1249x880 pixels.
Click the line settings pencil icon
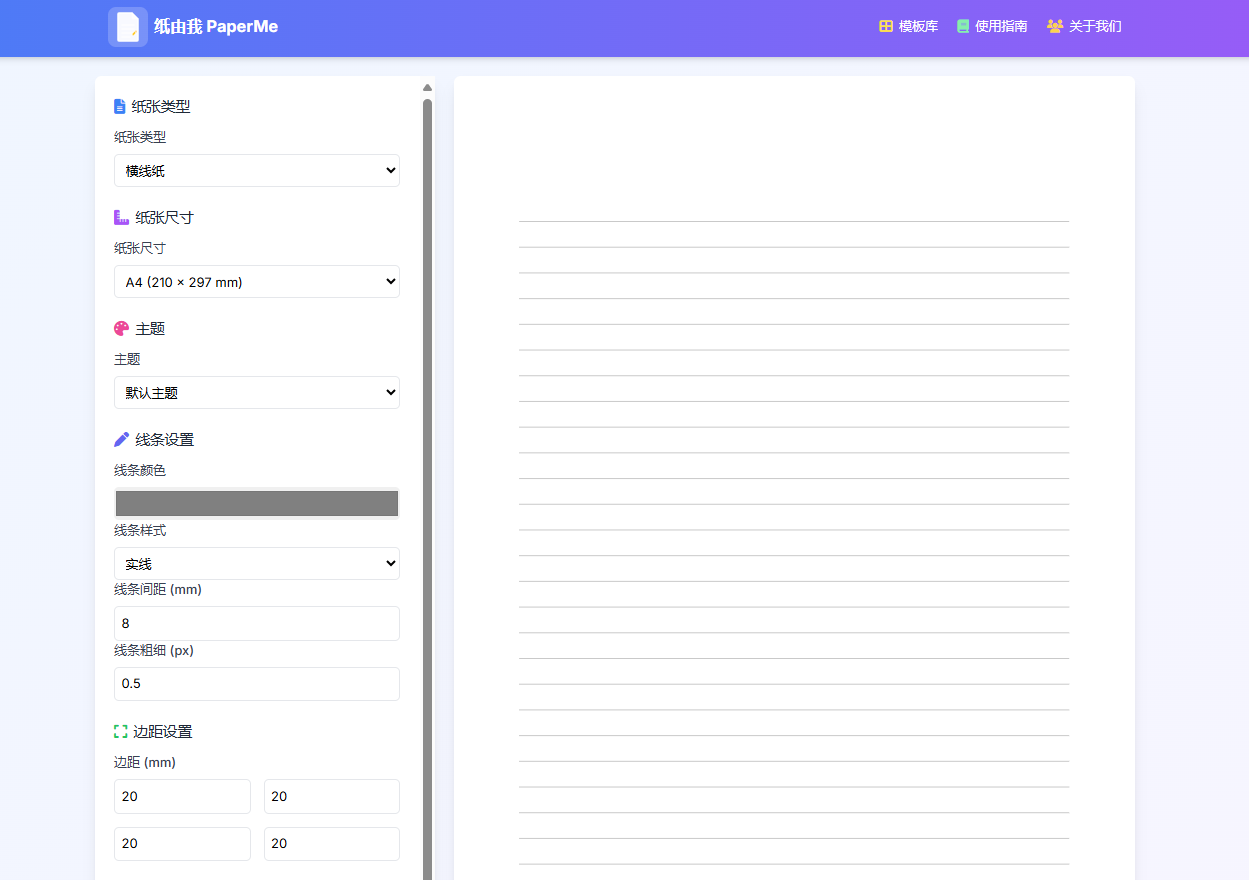tap(121, 439)
